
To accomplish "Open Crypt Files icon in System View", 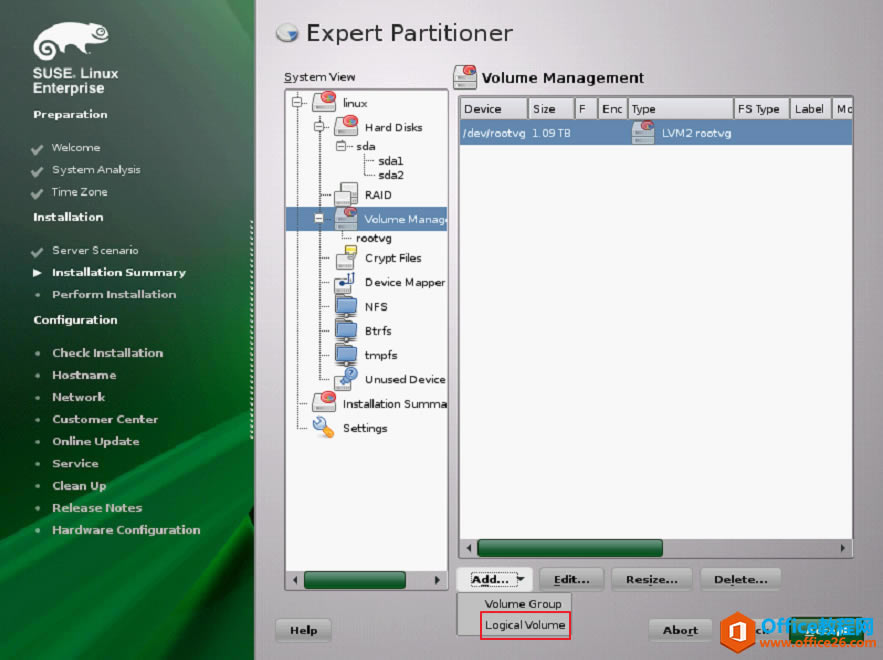I will [x=346, y=257].
